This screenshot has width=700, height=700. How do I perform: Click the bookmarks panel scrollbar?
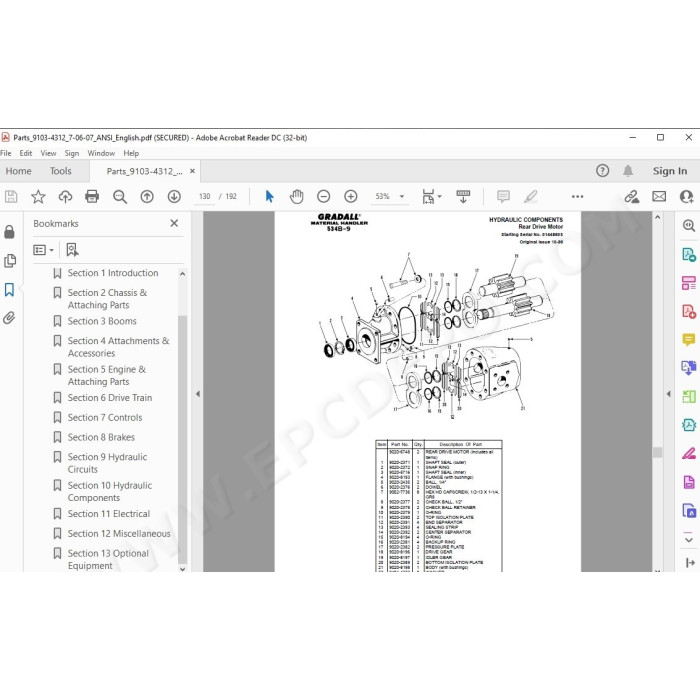click(x=182, y=440)
